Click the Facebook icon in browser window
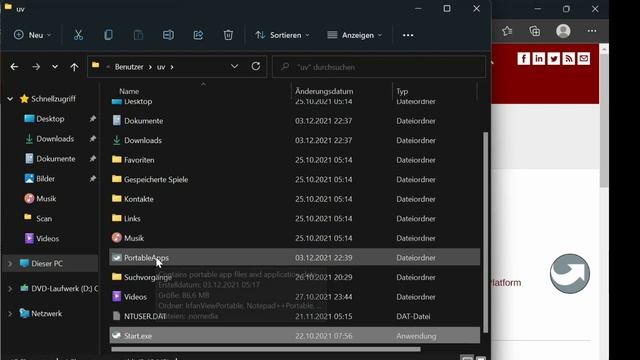 tap(524, 58)
